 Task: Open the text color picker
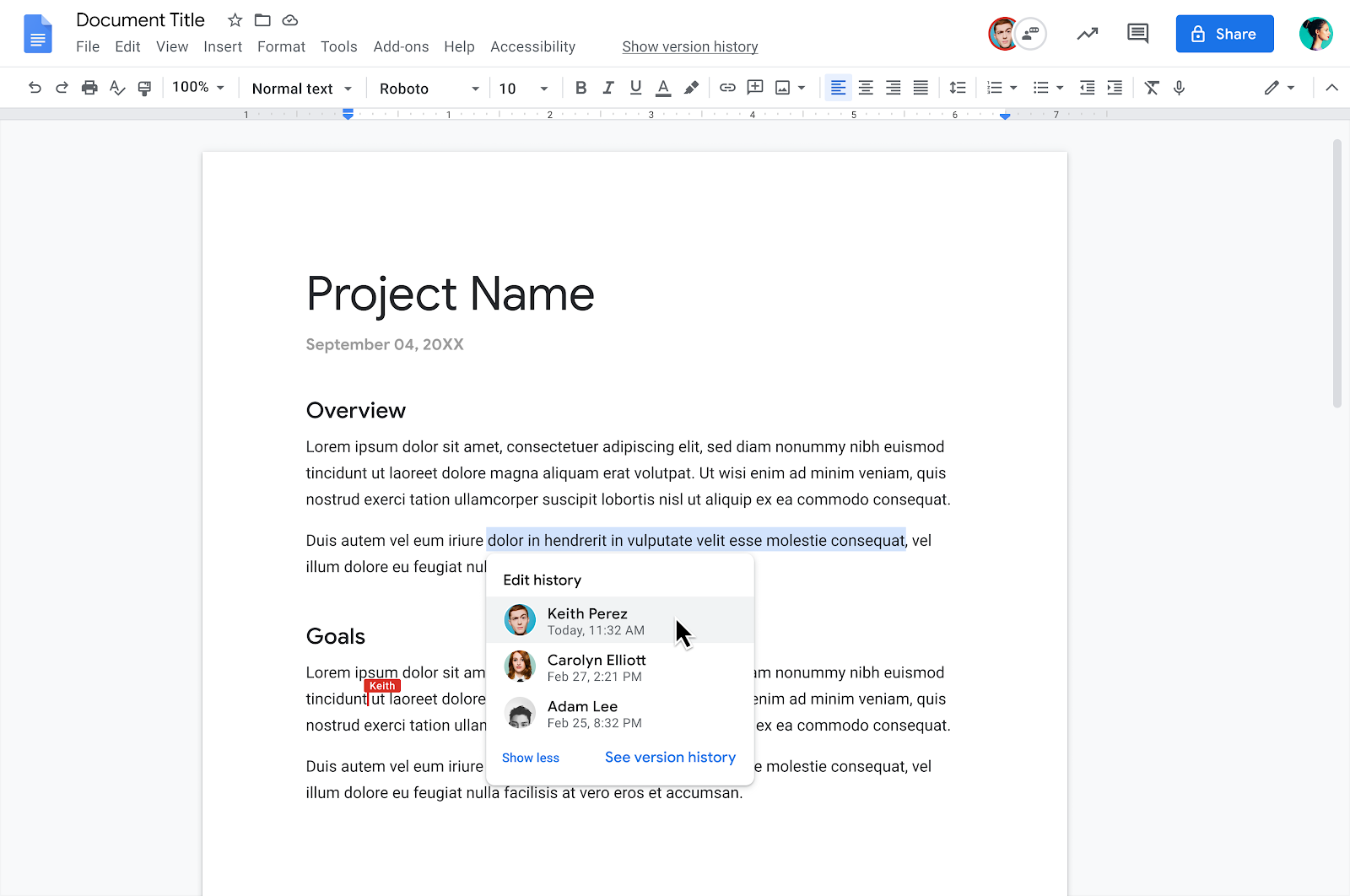tap(663, 87)
